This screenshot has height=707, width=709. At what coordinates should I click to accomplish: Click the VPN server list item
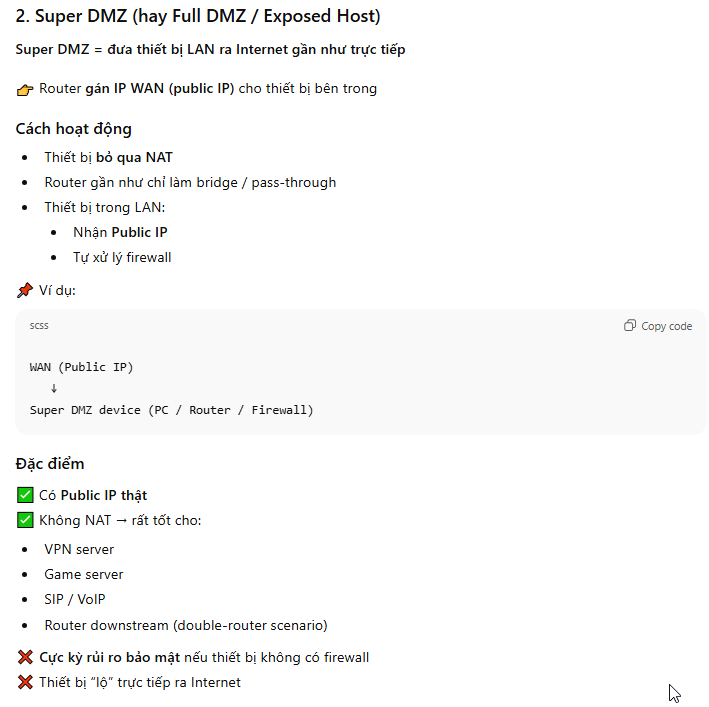pos(79,549)
